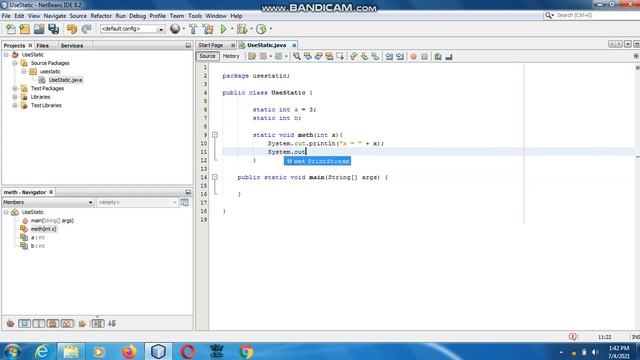This screenshot has width=640, height=360.
Task: Open the File menu
Action: click(6, 16)
